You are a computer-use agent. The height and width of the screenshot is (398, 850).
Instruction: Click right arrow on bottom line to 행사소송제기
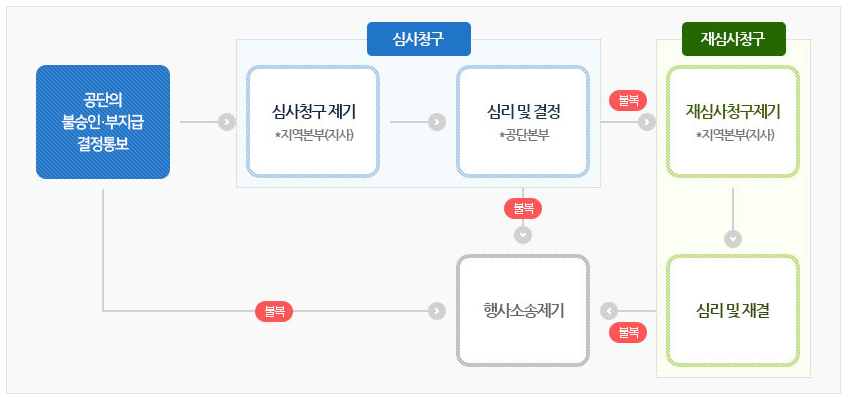point(437,311)
